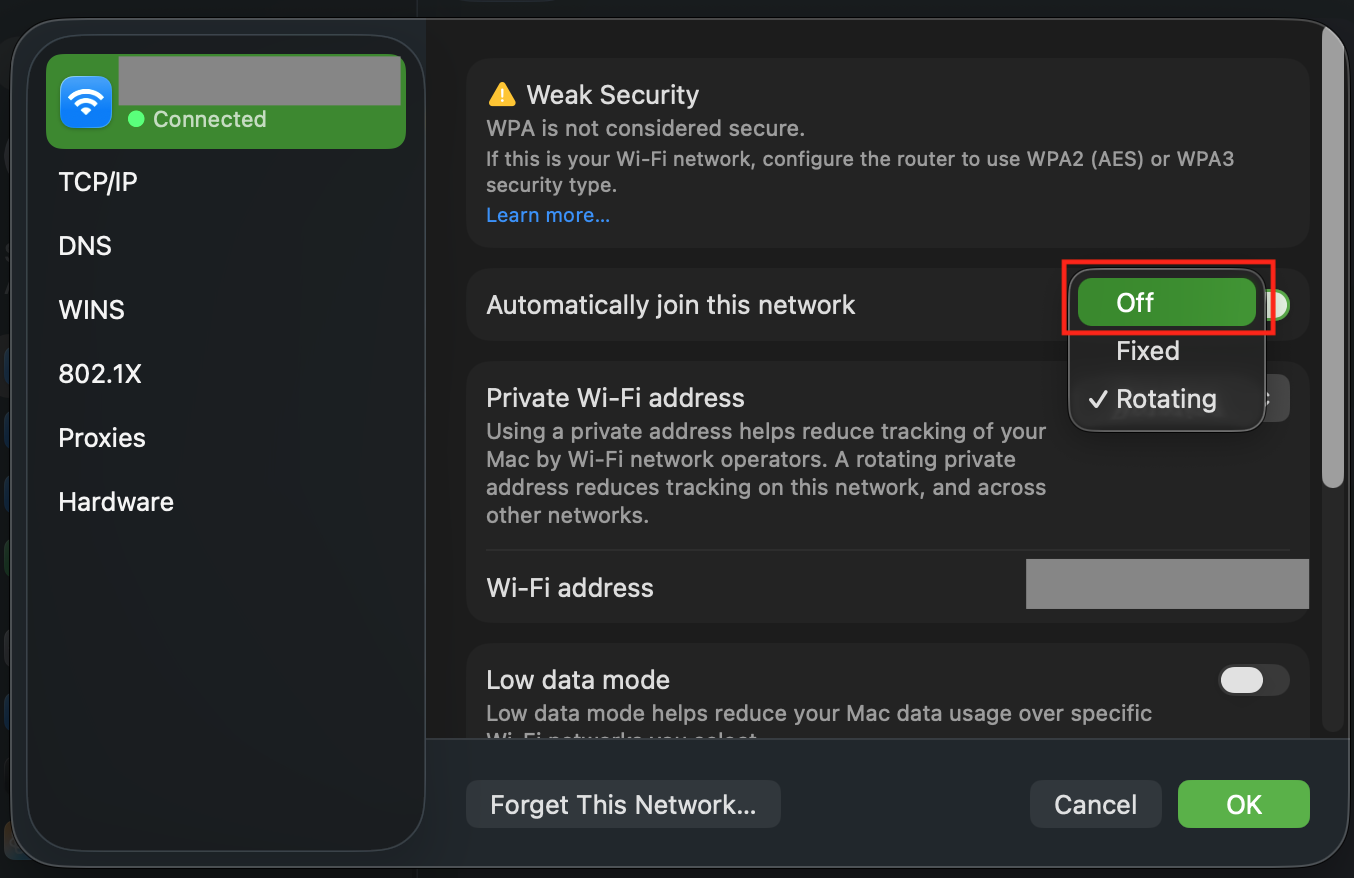This screenshot has width=1354, height=878.
Task: Click the checkmark beside Rotating
Action: coord(1098,399)
